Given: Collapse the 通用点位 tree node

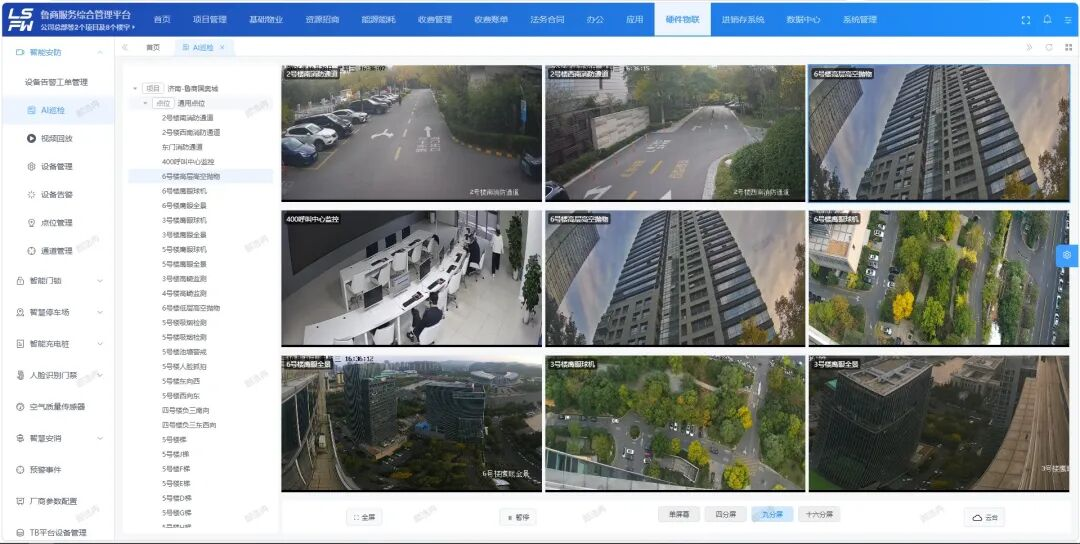Looking at the screenshot, I should 145,103.
